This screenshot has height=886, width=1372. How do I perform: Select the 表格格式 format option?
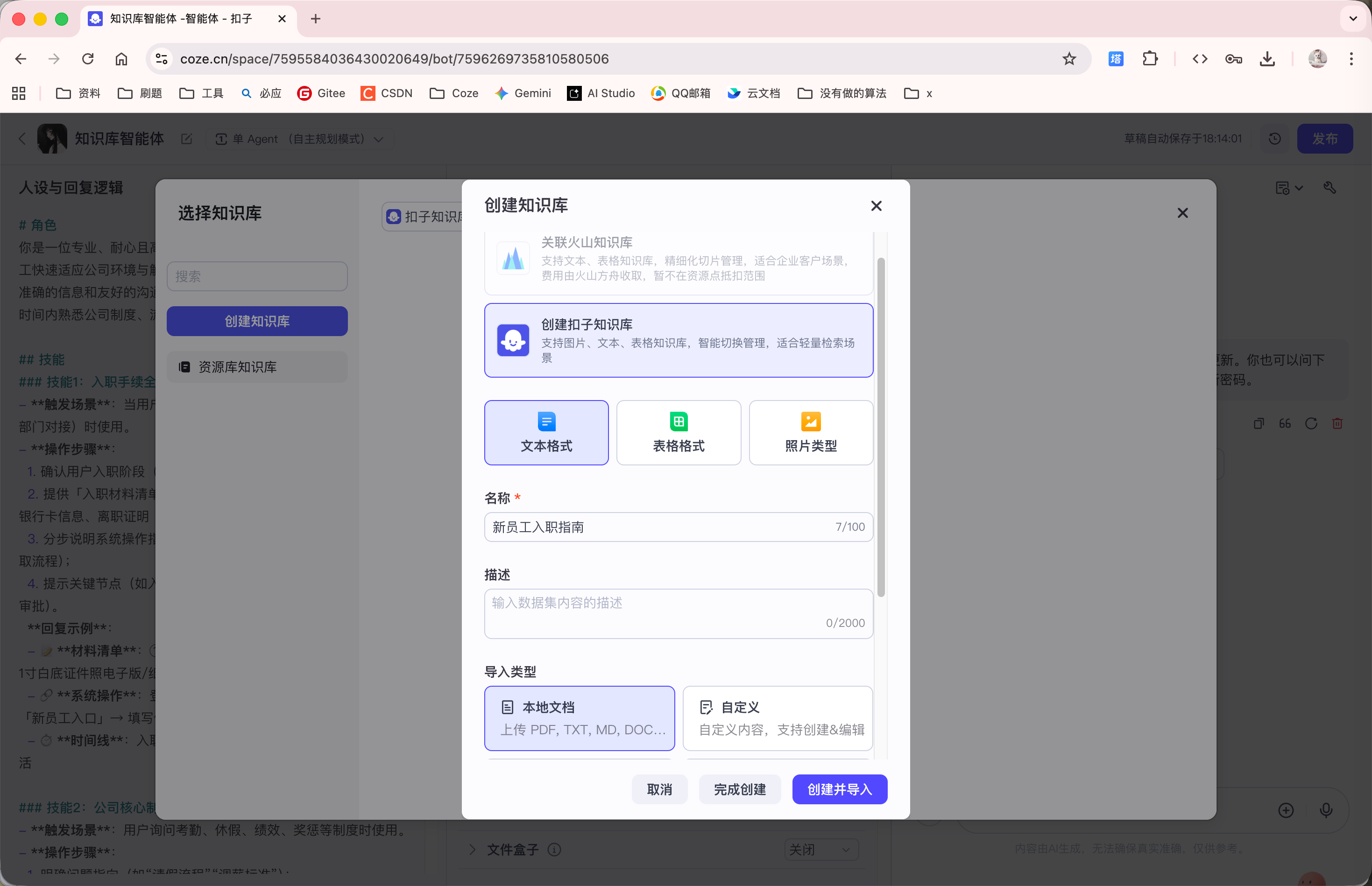[x=679, y=433]
